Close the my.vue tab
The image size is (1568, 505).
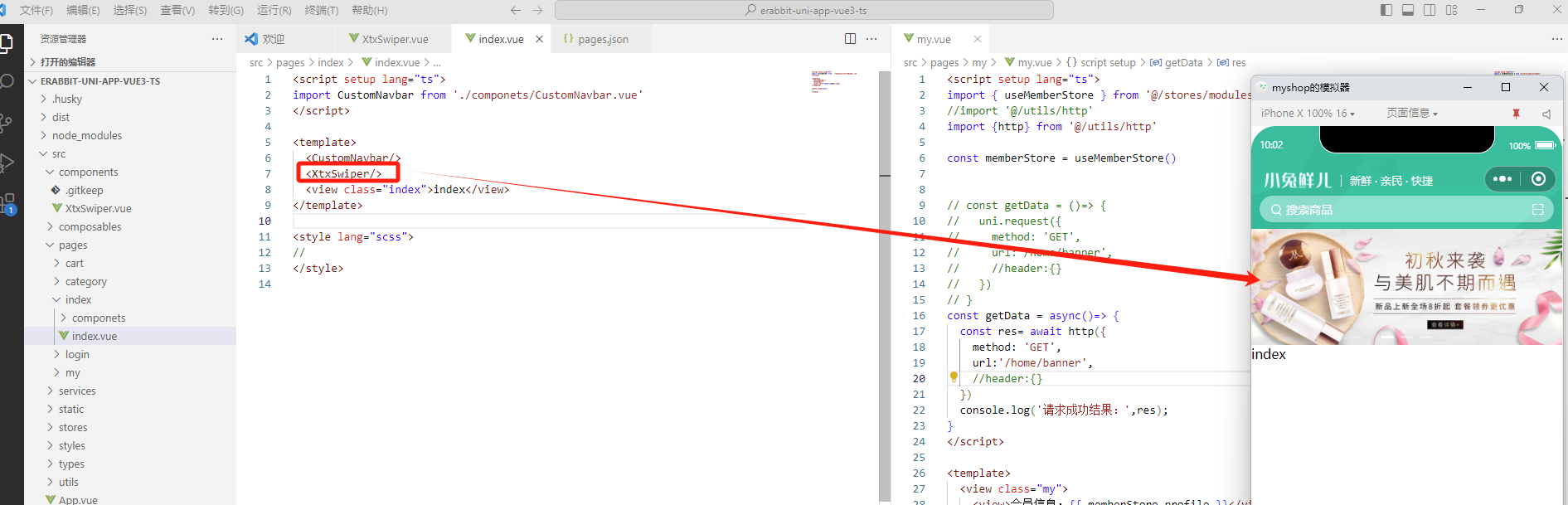(977, 39)
